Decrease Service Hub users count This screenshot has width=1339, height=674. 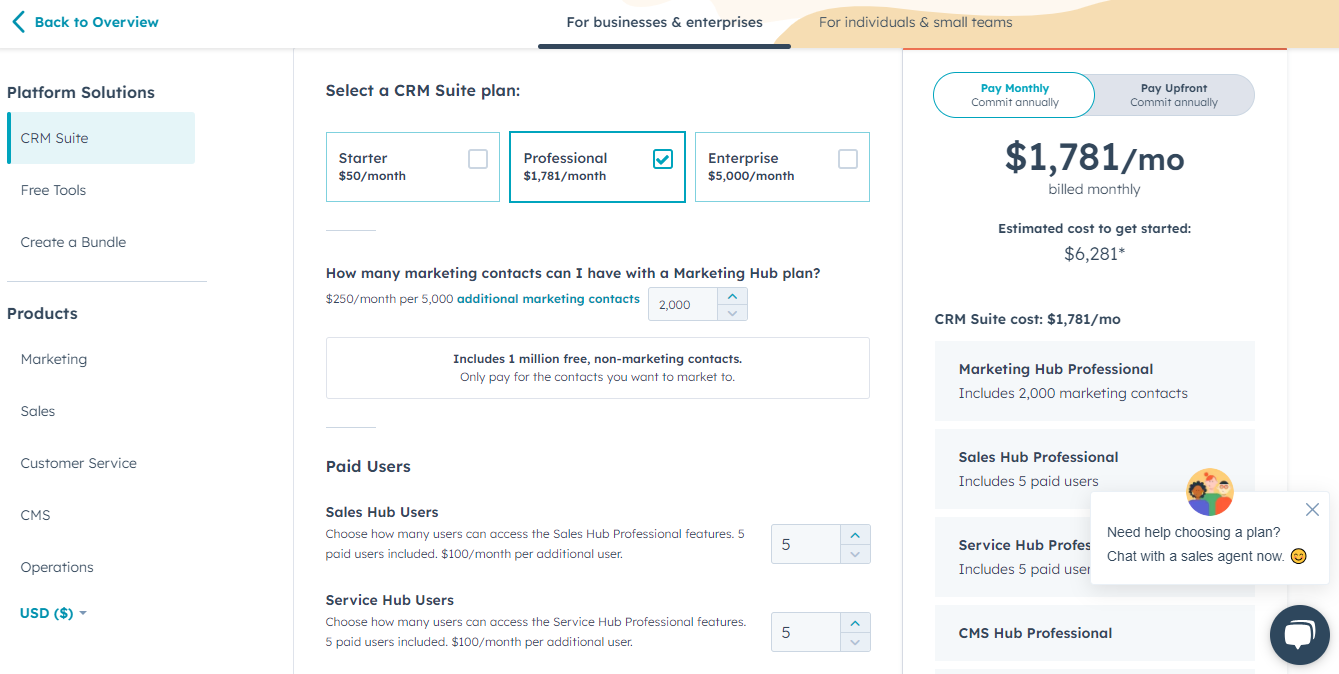[855, 642]
